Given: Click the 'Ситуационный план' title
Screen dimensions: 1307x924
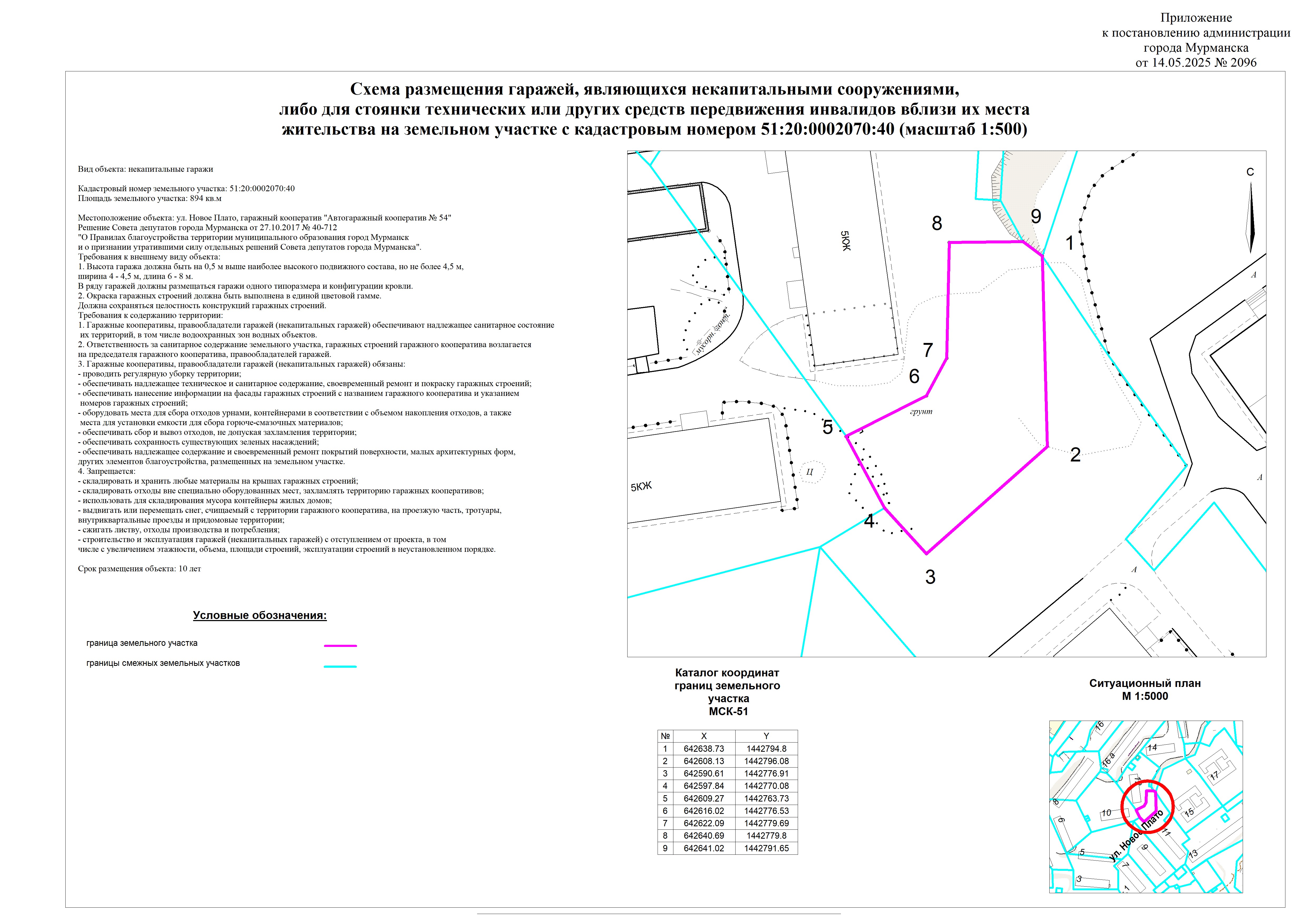Looking at the screenshot, I should [x=1145, y=683].
